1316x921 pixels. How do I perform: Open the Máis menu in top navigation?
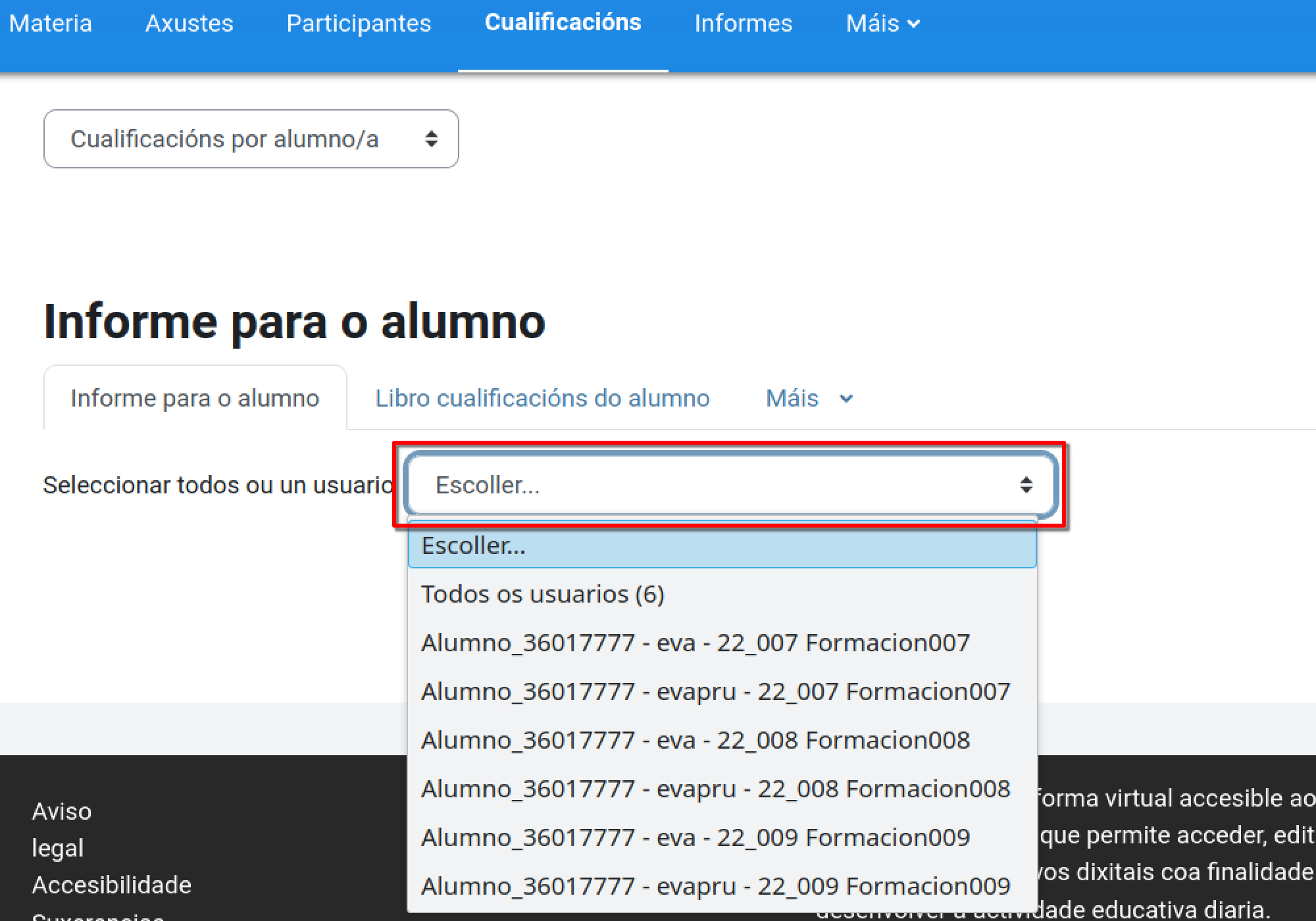(x=882, y=24)
